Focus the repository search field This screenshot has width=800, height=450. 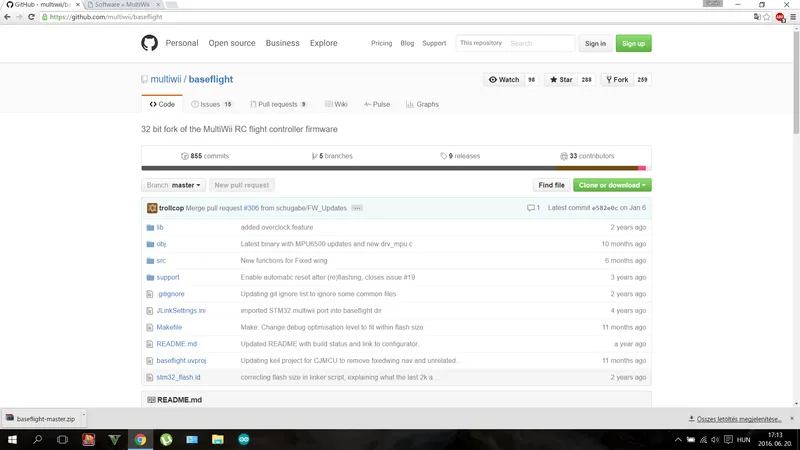[540, 43]
